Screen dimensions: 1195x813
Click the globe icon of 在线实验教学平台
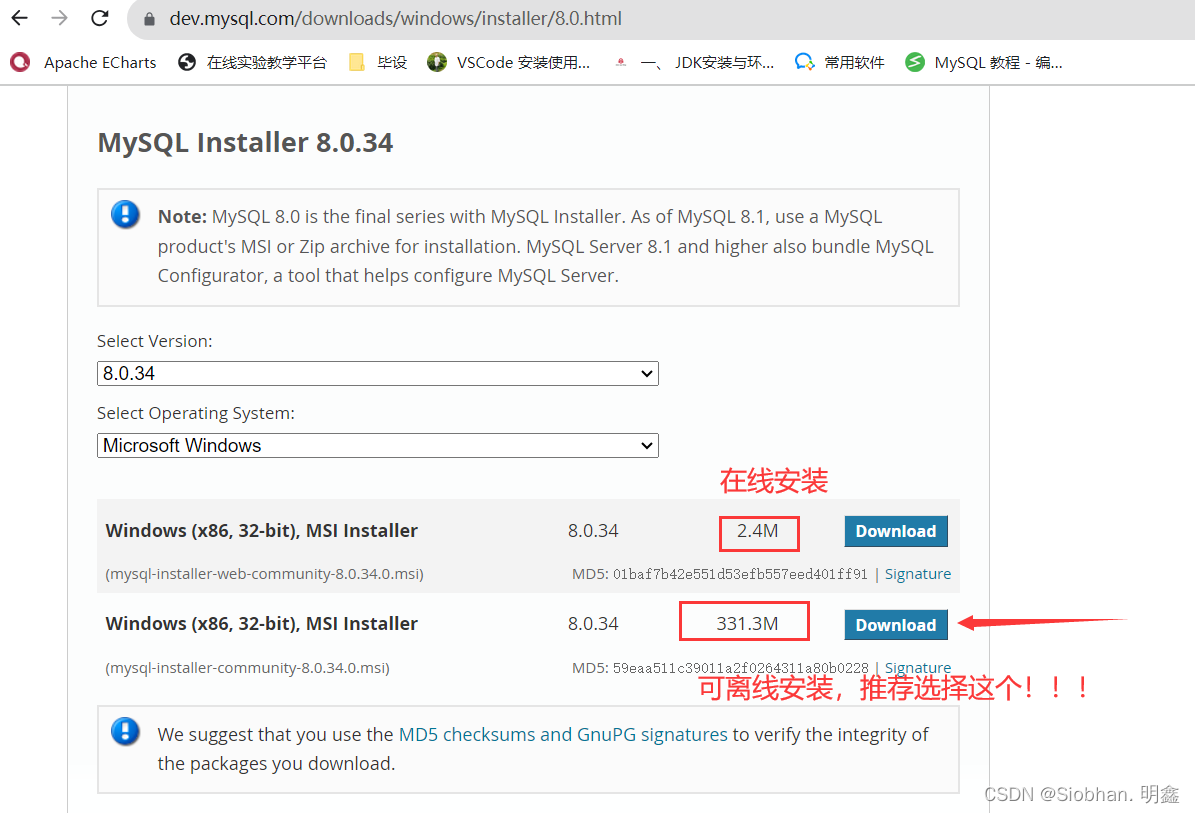(187, 62)
